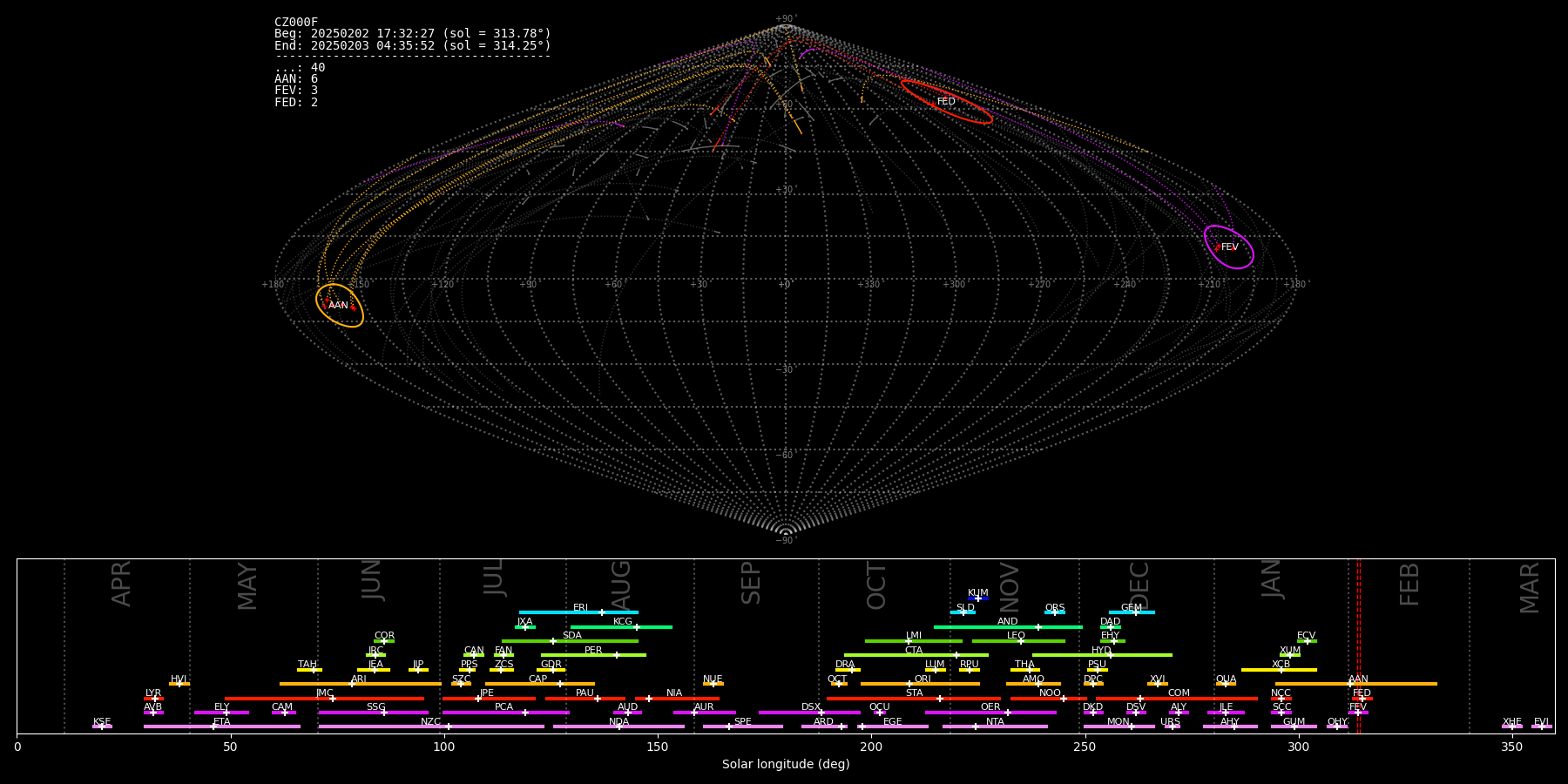Click the 'Solar longitude (deg)' axis title
1568x784 pixels.
point(786,765)
